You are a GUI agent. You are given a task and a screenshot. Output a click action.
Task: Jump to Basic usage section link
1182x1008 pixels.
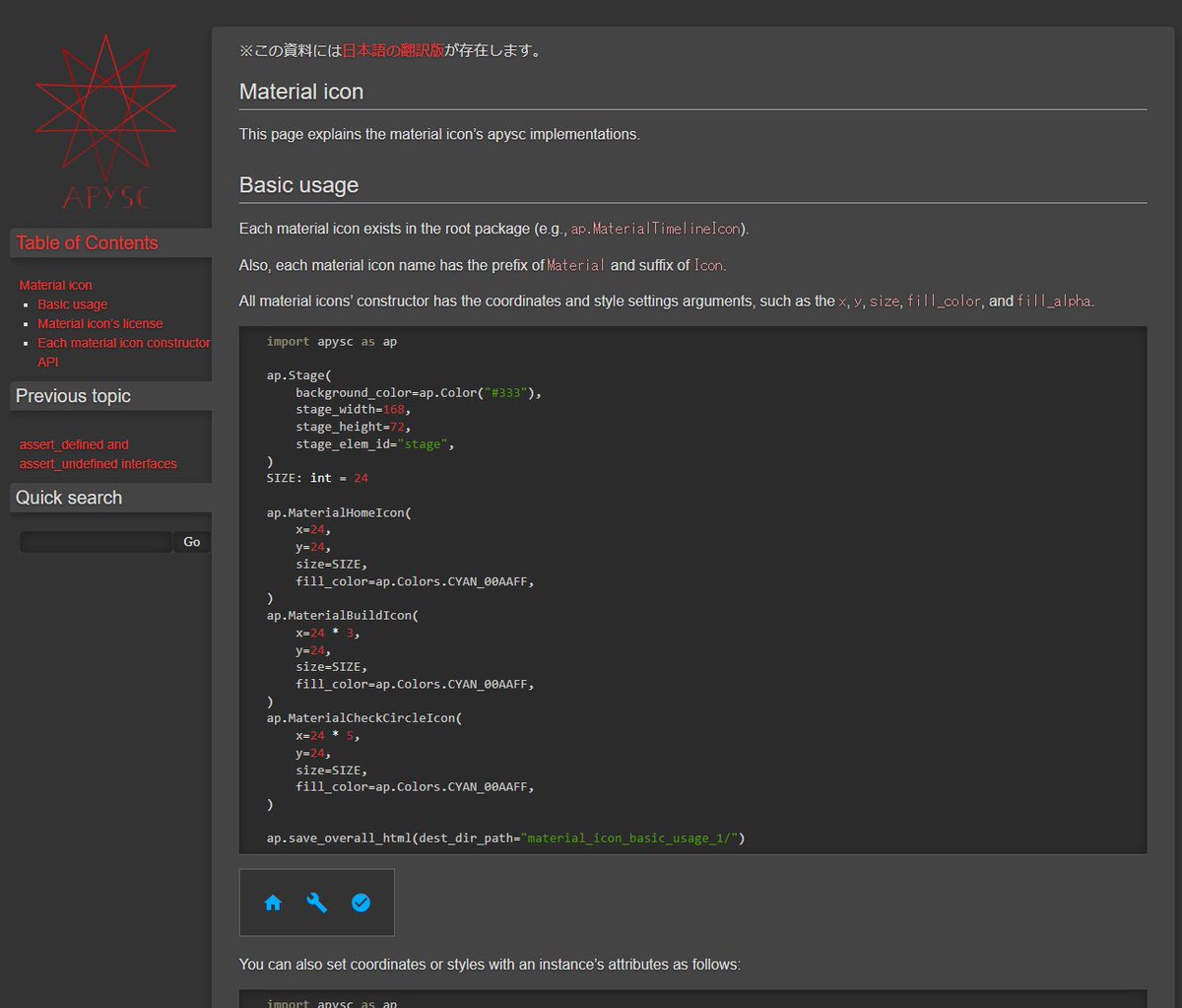coord(73,304)
